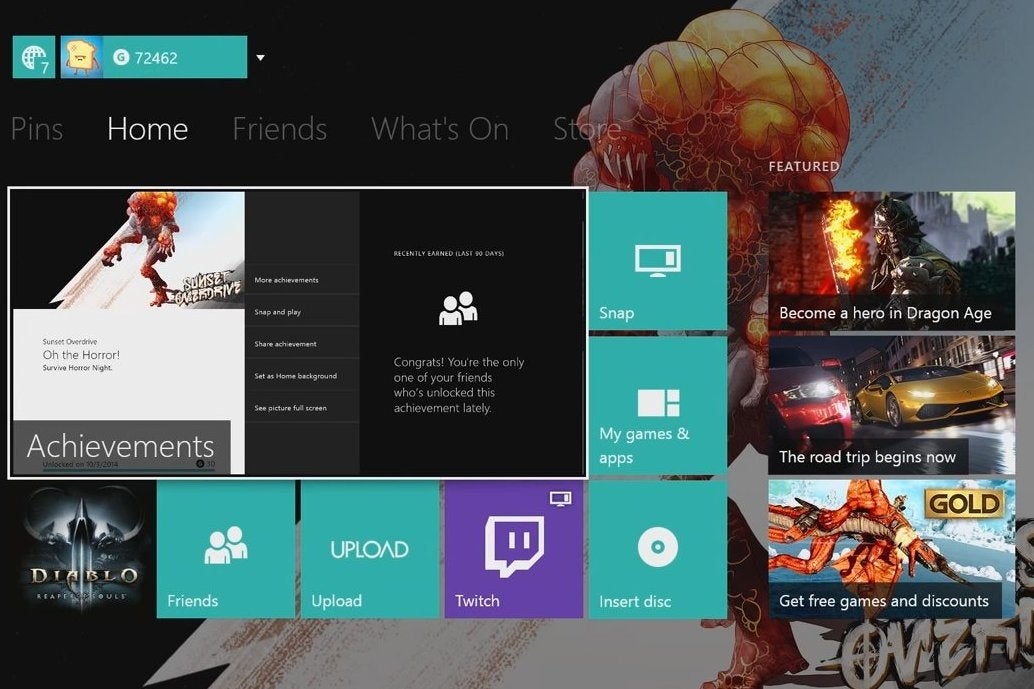Open the Store tab
This screenshot has height=689, width=1034.
click(x=586, y=129)
